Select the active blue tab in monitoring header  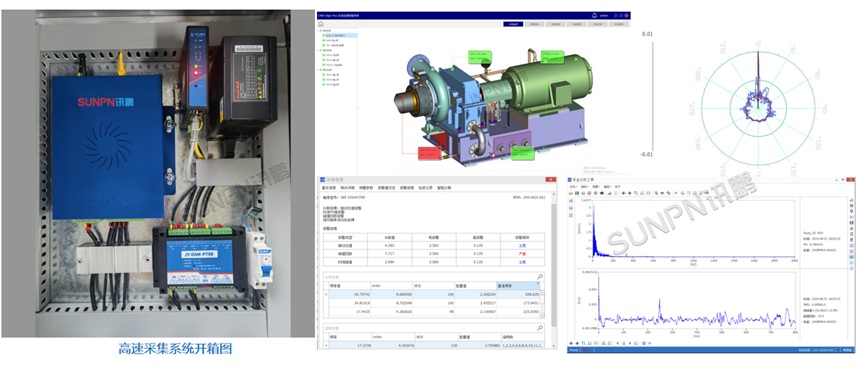512,24
